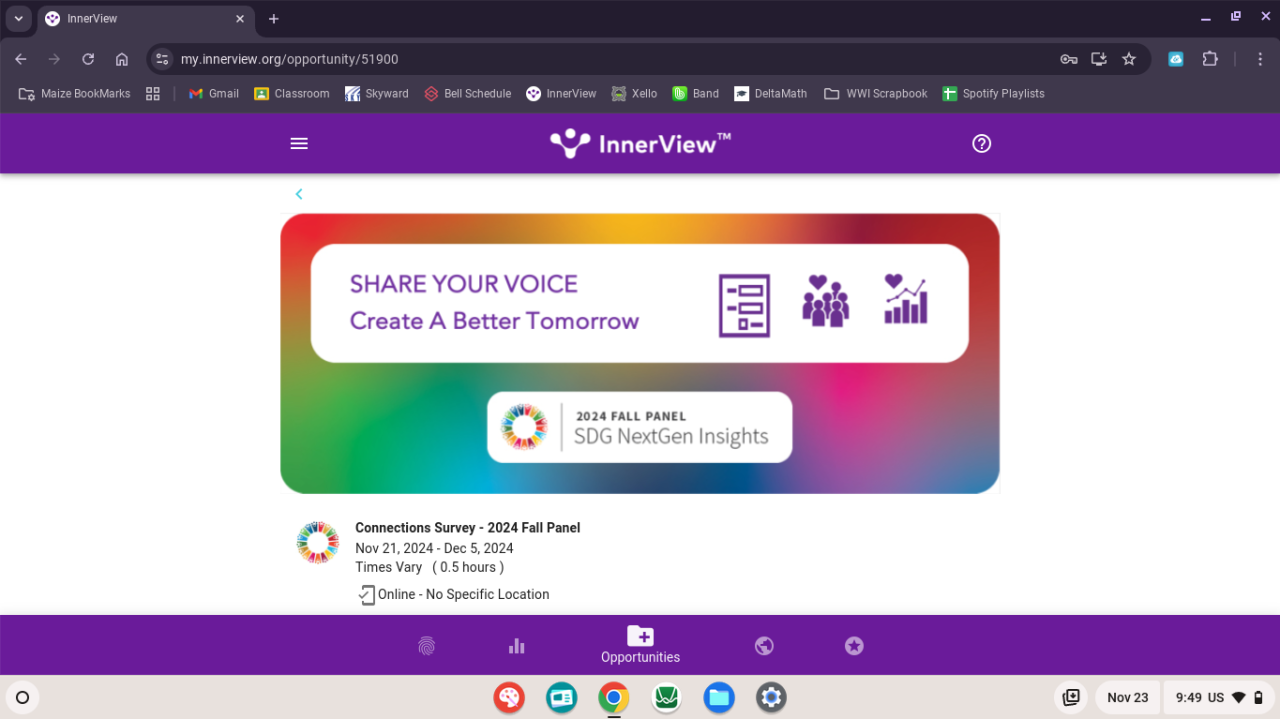This screenshot has height=719, width=1280.
Task: Click the Connections Survey - 2024 Fall Panel title
Action: pos(468,527)
